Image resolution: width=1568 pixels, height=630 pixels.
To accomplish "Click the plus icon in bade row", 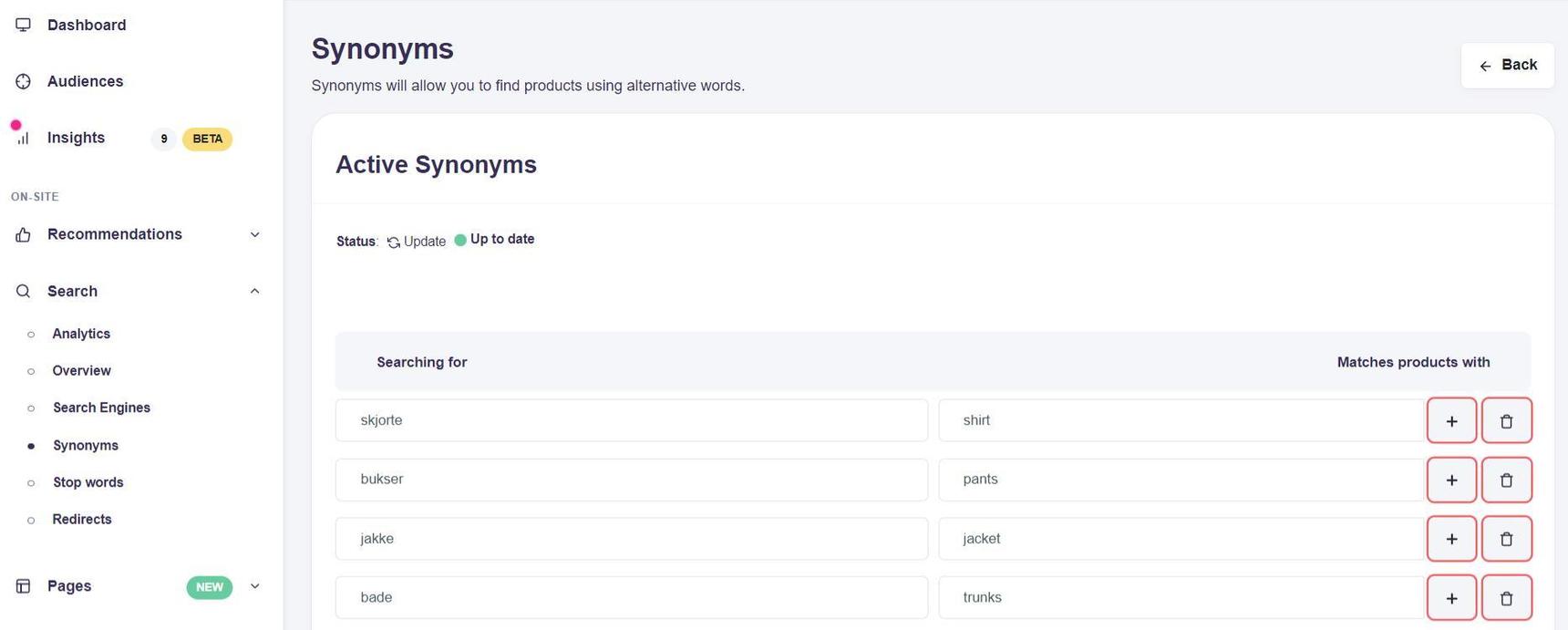I will coord(1451,598).
